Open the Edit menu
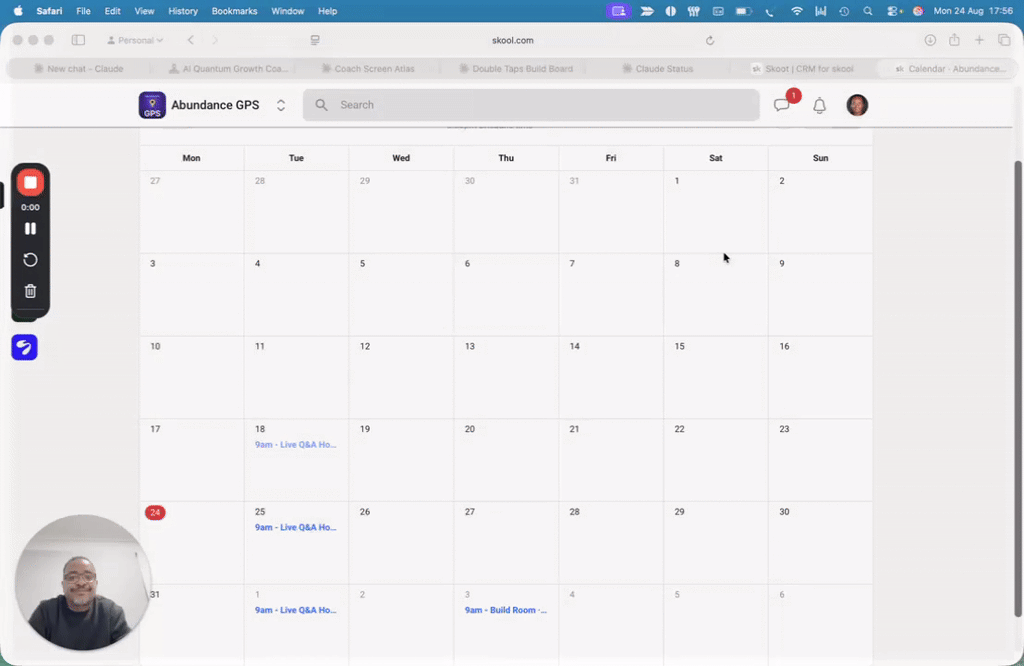The height and width of the screenshot is (666, 1024). [x=112, y=11]
